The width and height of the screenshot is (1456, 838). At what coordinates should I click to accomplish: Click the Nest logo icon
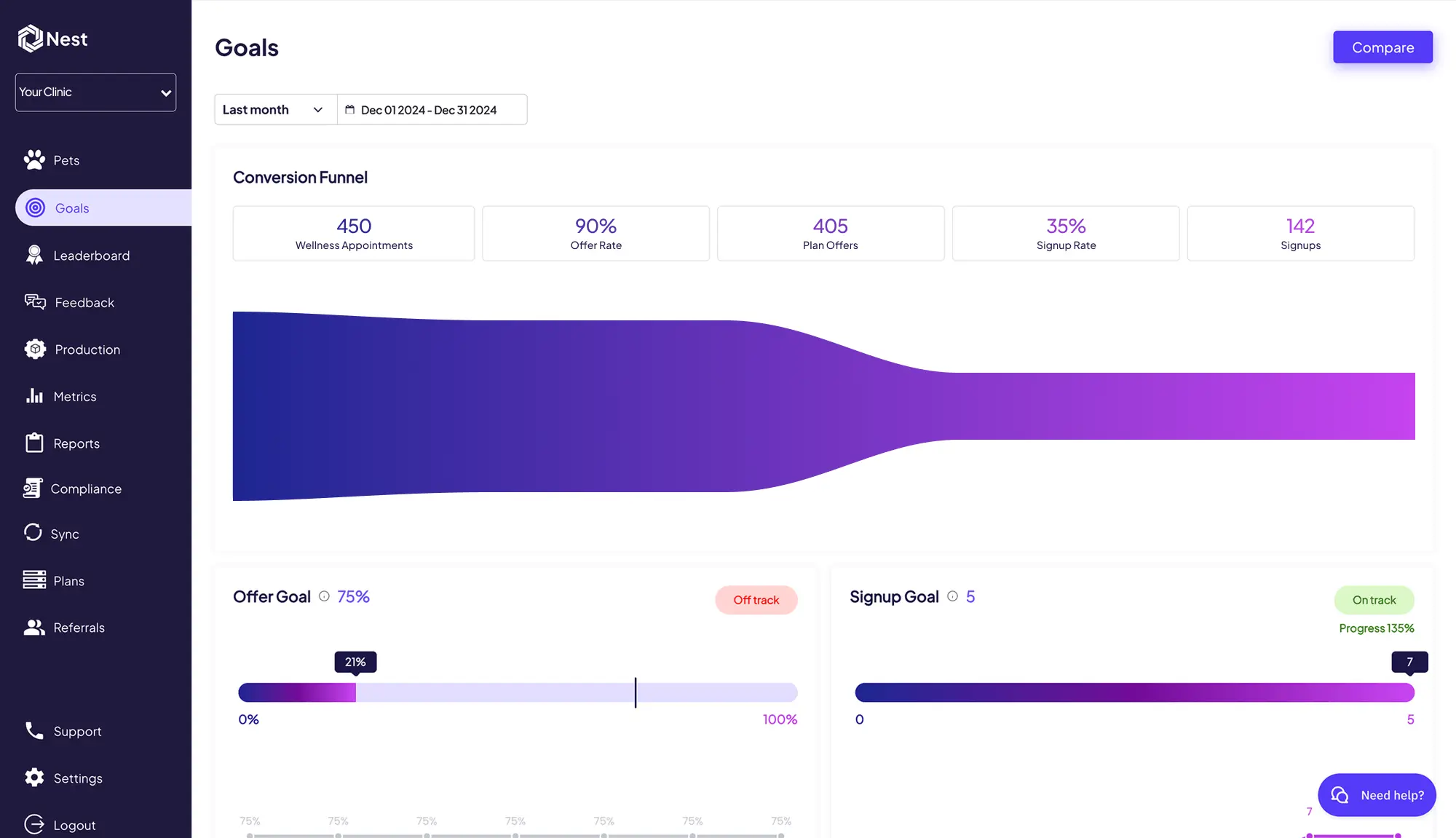(30, 39)
